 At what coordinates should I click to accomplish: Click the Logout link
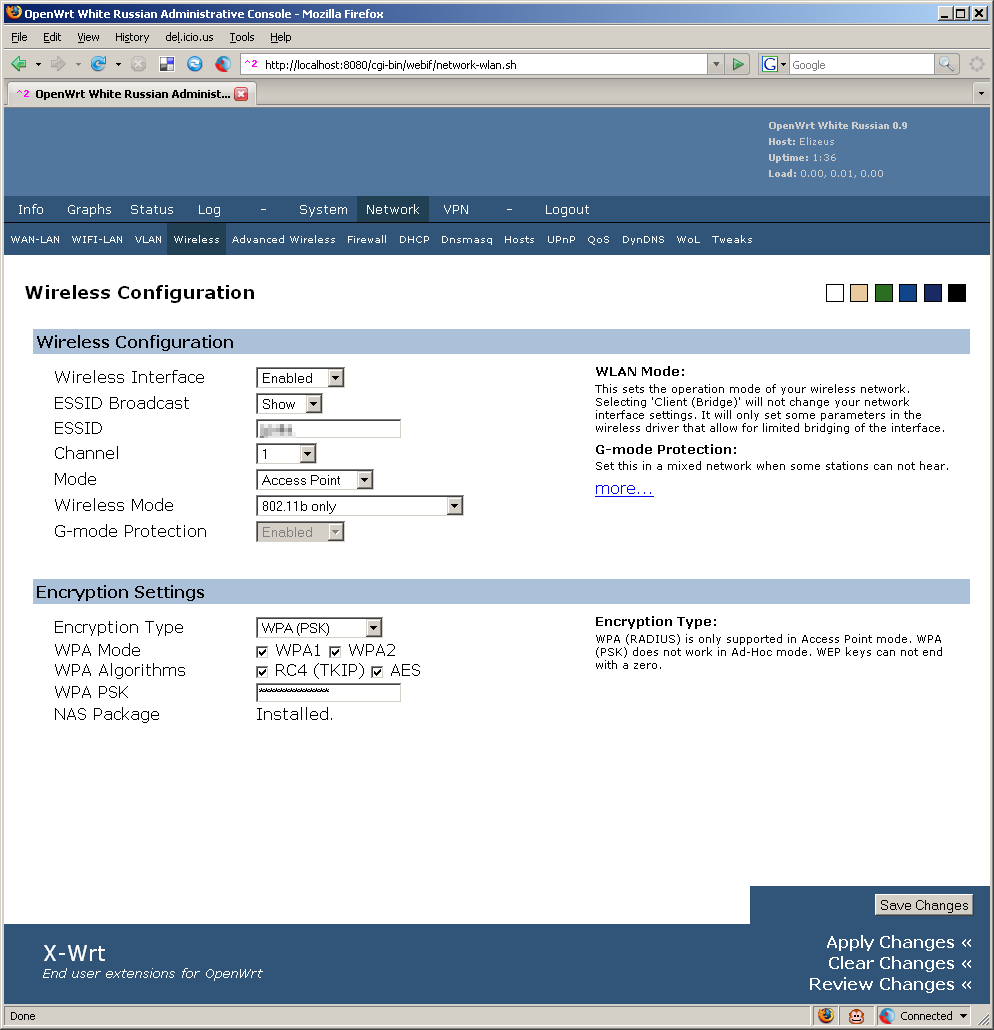(567, 210)
